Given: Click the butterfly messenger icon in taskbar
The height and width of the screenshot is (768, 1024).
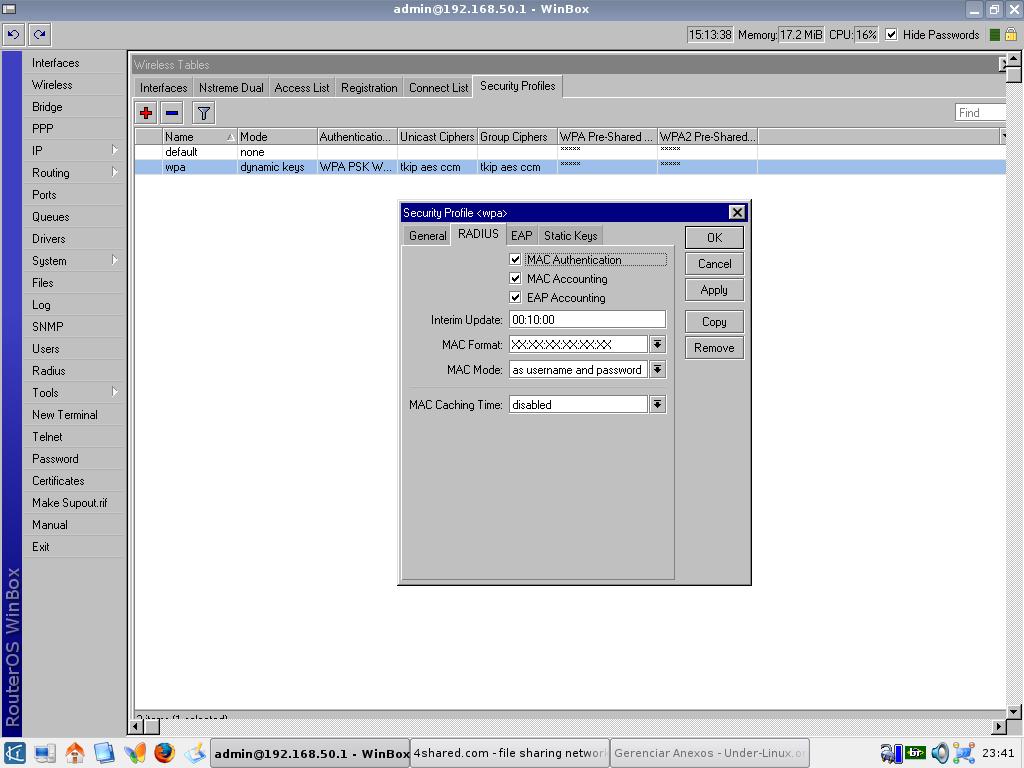Looking at the screenshot, I should coord(135,753).
